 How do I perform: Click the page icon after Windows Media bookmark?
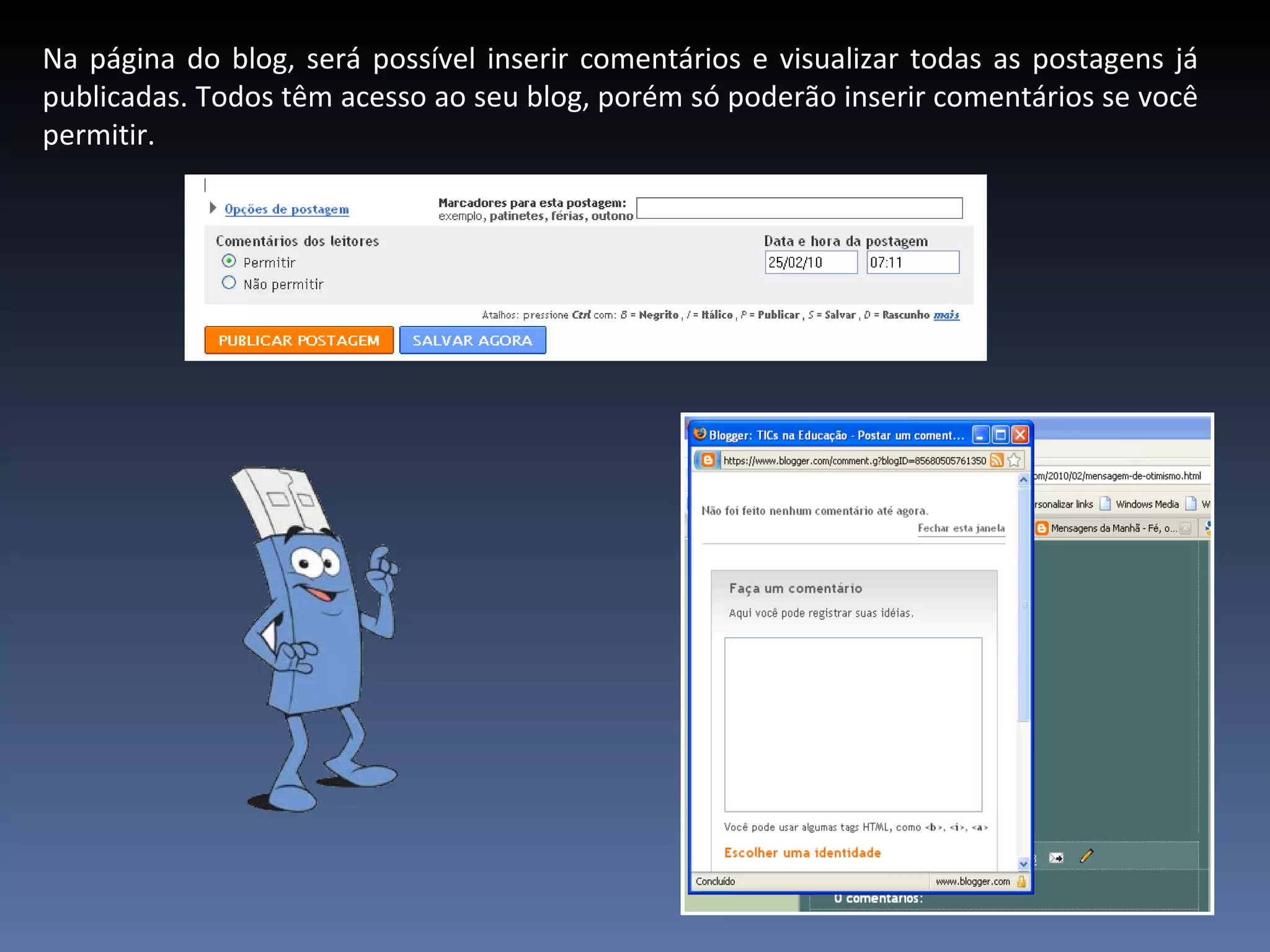(x=1191, y=503)
